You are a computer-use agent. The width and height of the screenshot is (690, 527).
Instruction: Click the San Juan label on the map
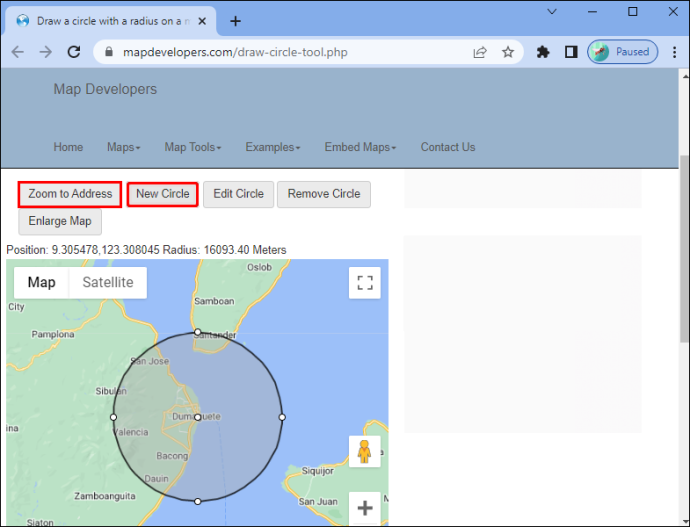[318, 501]
